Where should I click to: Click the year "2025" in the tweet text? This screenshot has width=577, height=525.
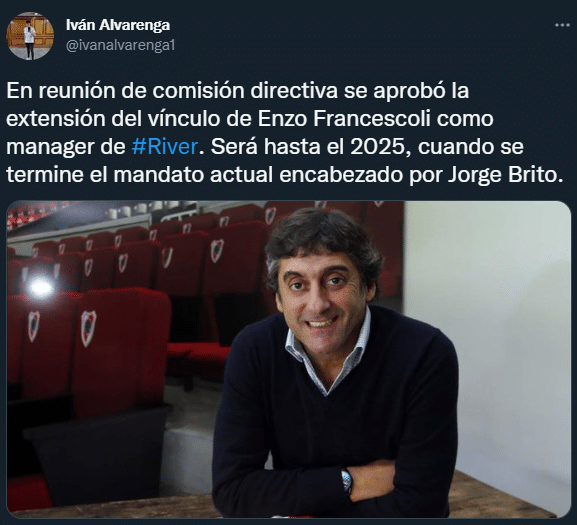pos(378,147)
